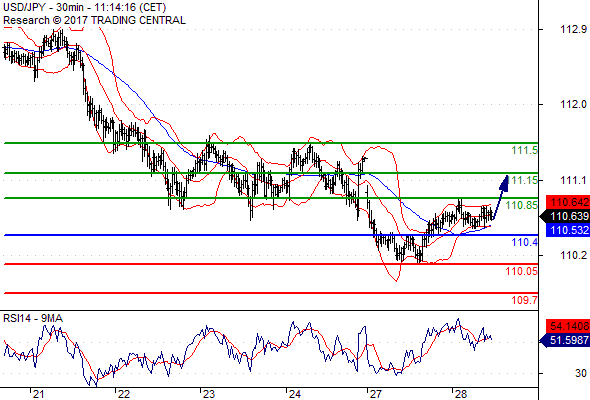590x400 pixels.
Task: Click the date label 22 on time axis
Action: (x=123, y=394)
